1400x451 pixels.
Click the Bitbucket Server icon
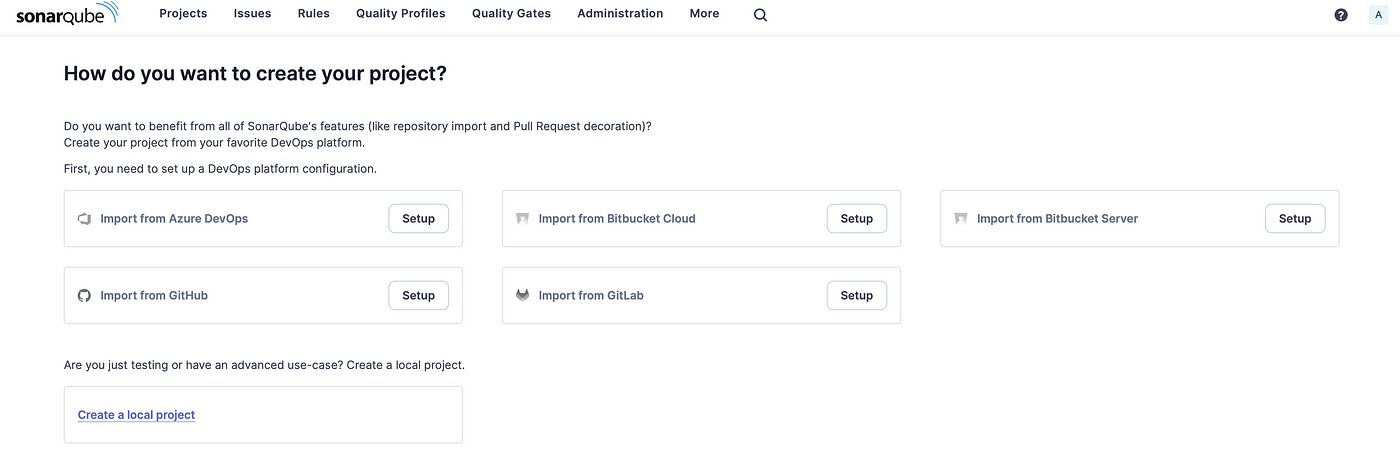tap(961, 219)
